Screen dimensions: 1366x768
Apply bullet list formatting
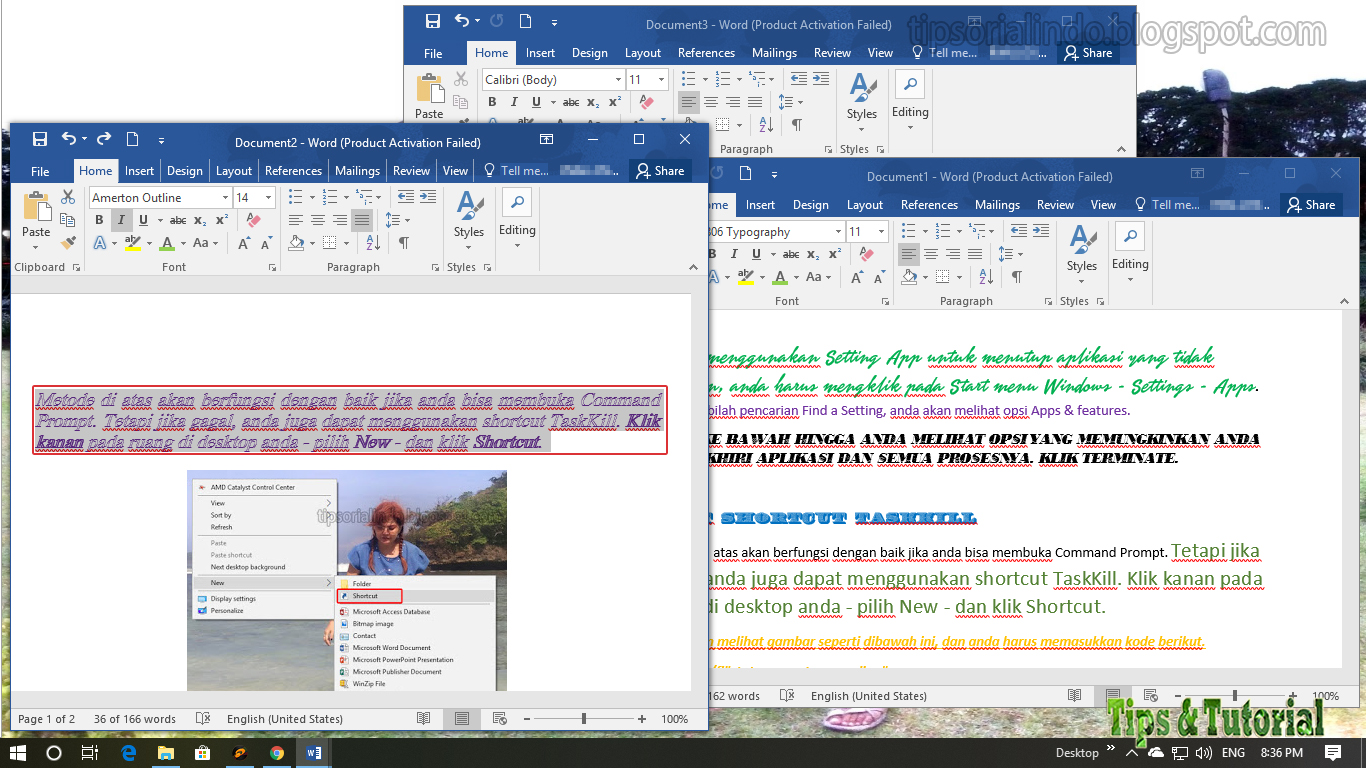[x=296, y=196]
